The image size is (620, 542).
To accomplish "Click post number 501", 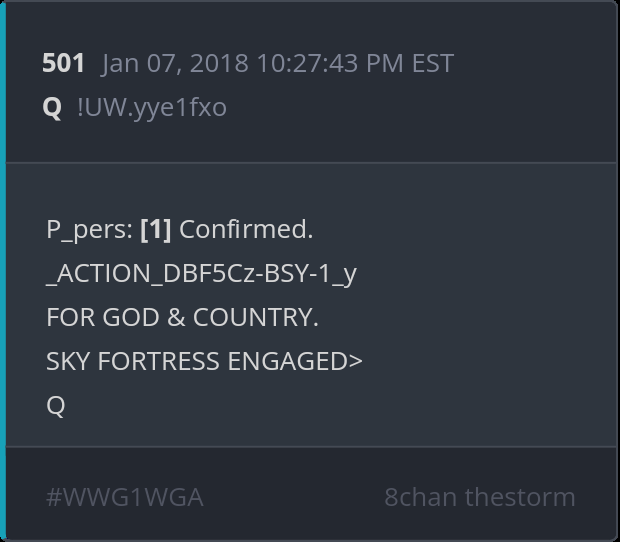I will pos(63,63).
